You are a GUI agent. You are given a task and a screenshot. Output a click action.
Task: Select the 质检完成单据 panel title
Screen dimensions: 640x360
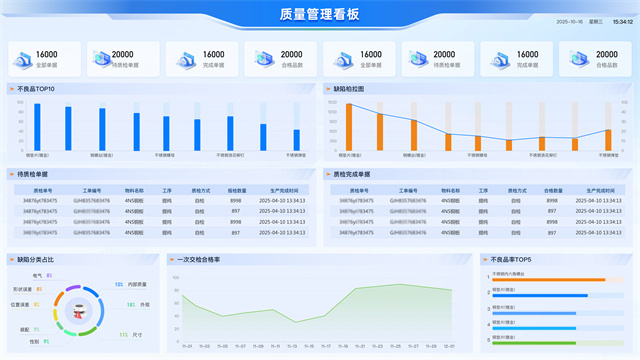[x=352, y=174]
